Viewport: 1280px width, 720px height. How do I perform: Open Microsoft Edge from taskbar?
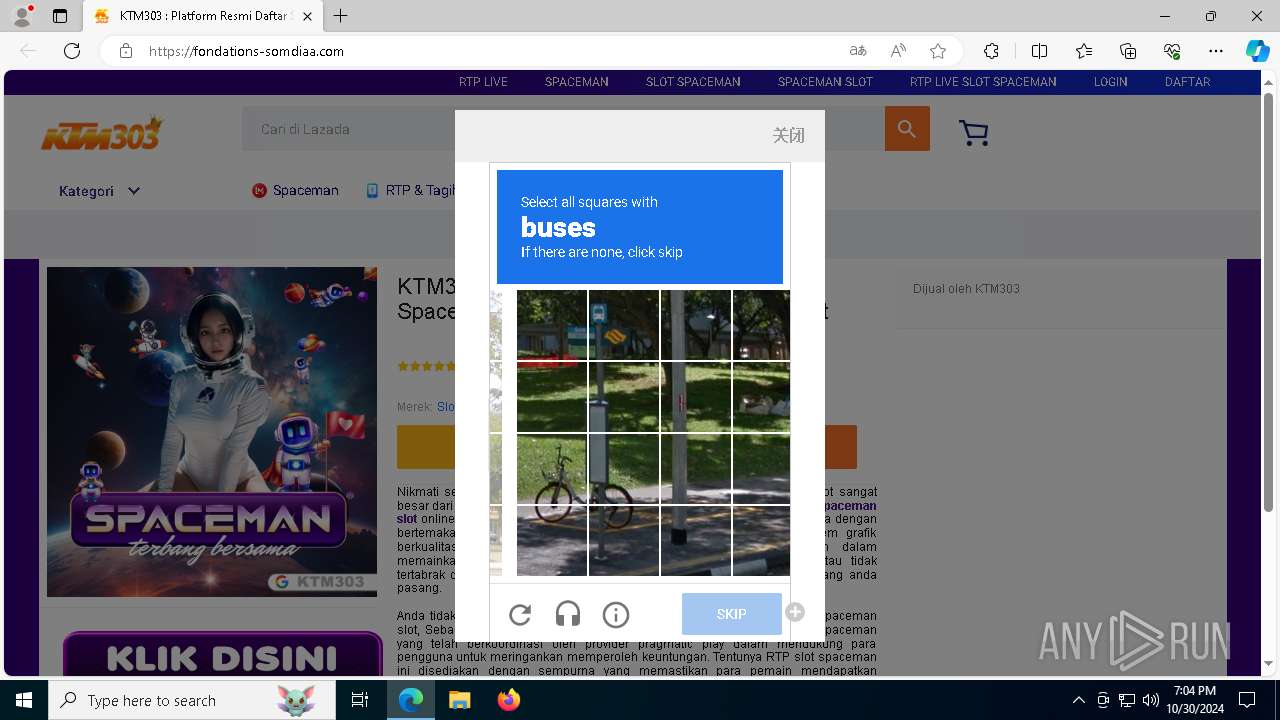coord(411,700)
